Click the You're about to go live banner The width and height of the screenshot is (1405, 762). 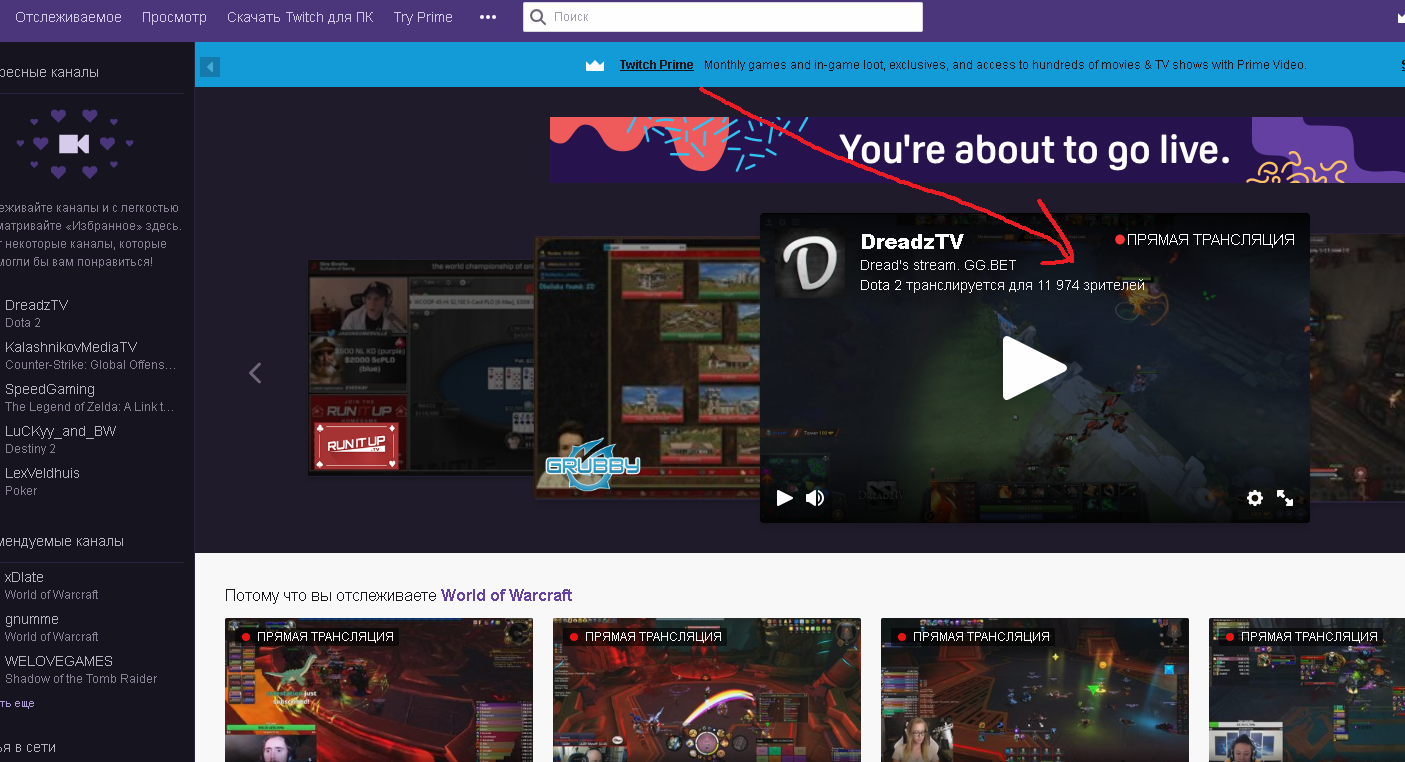977,150
